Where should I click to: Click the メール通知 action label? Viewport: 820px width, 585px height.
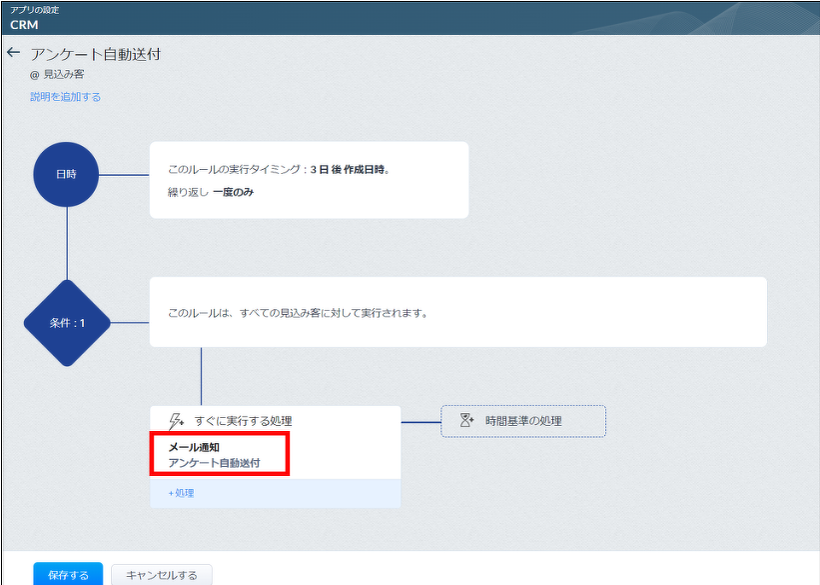pos(194,447)
